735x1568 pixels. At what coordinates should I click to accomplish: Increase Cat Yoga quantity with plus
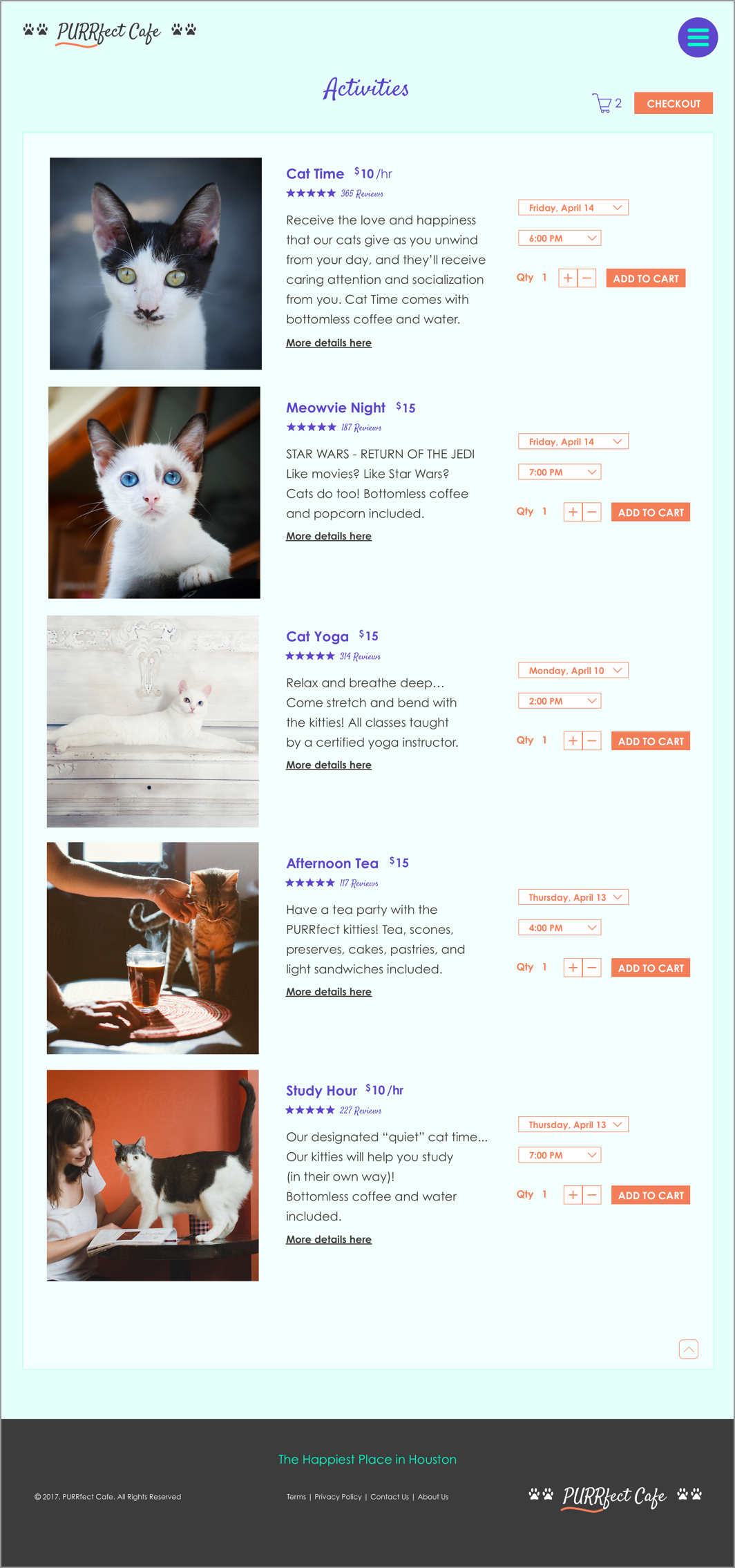click(x=573, y=741)
